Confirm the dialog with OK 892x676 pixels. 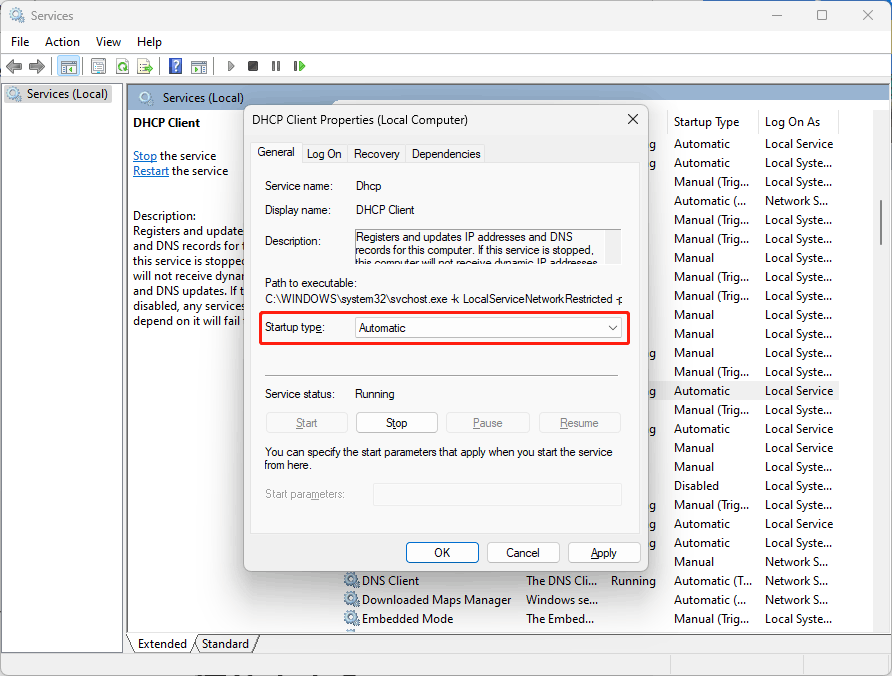coord(442,553)
